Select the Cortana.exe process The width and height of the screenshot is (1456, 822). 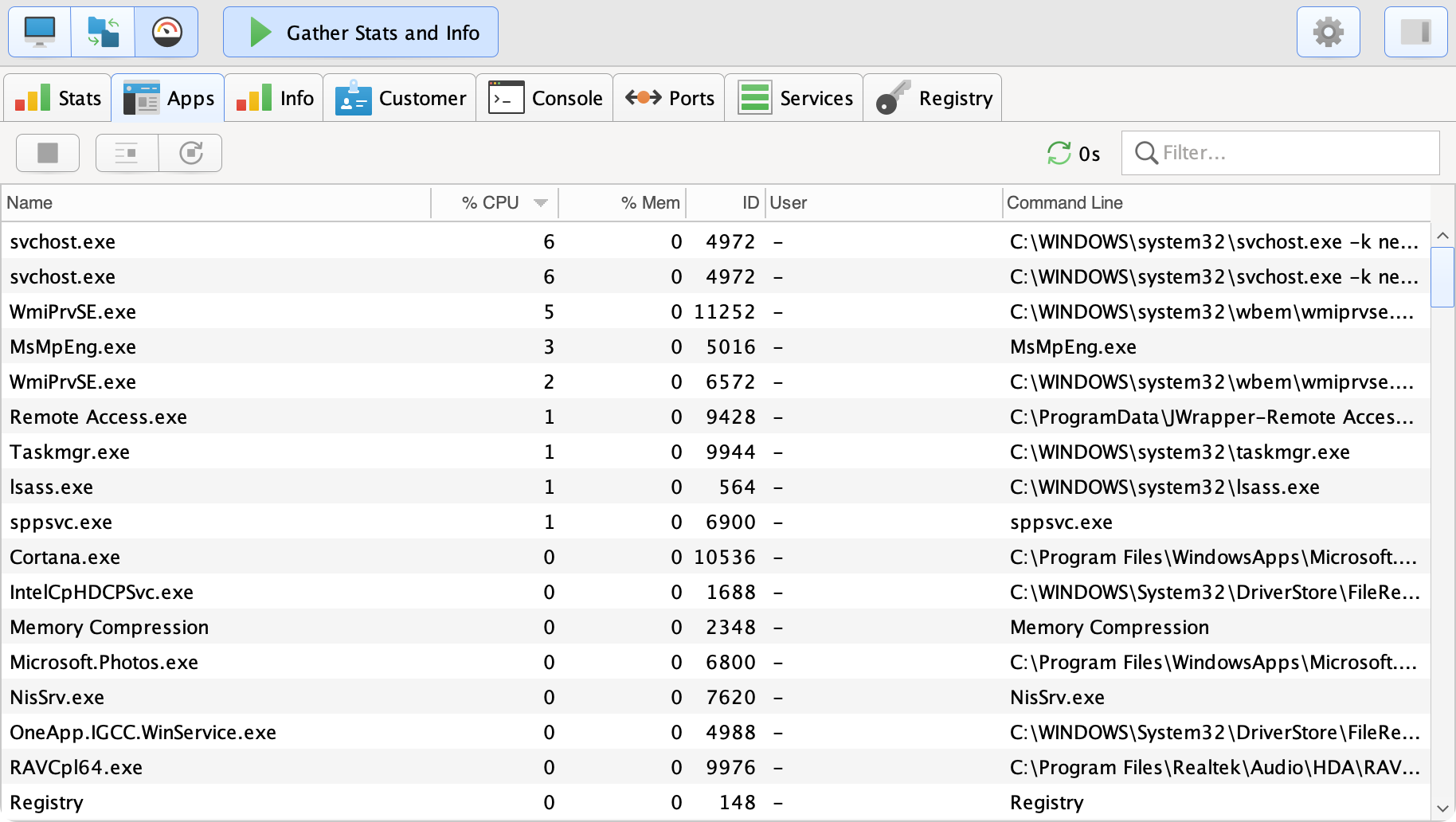[x=65, y=557]
